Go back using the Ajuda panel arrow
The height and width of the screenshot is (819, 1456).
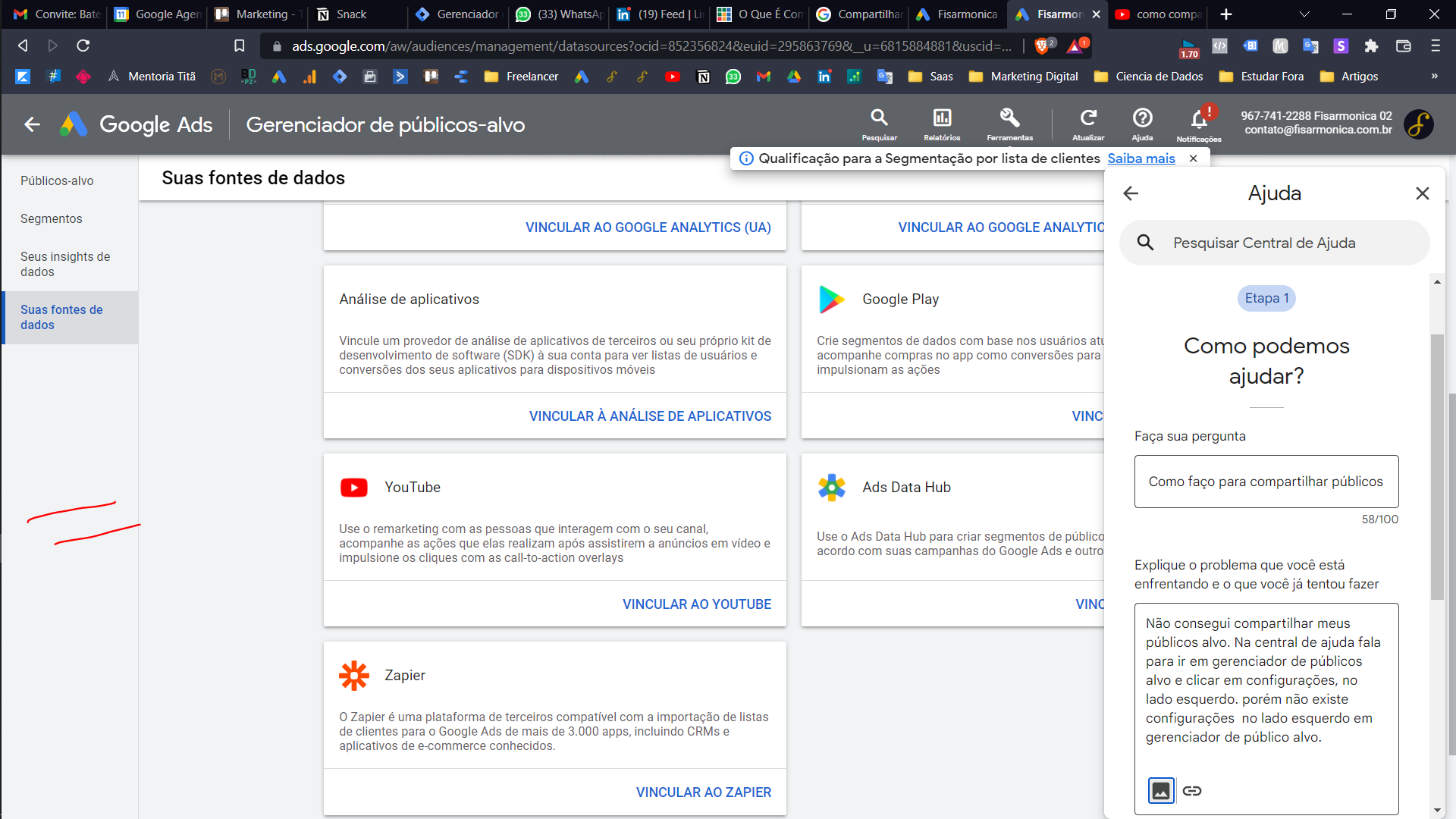[1131, 193]
